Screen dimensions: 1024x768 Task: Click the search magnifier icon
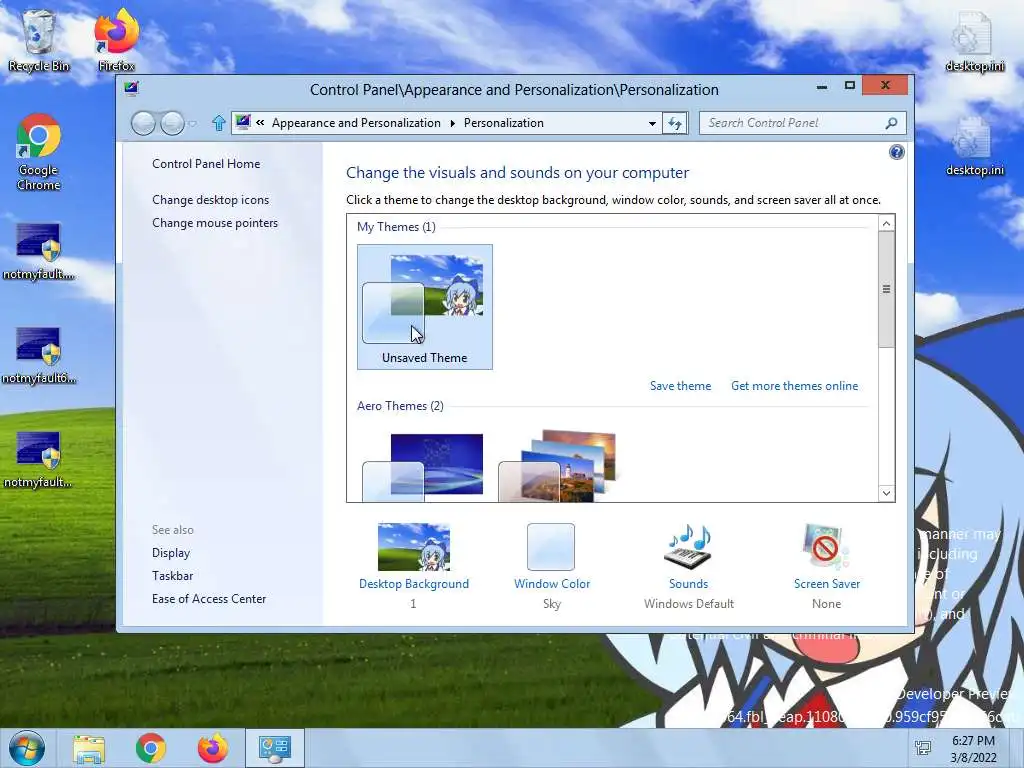click(x=891, y=123)
